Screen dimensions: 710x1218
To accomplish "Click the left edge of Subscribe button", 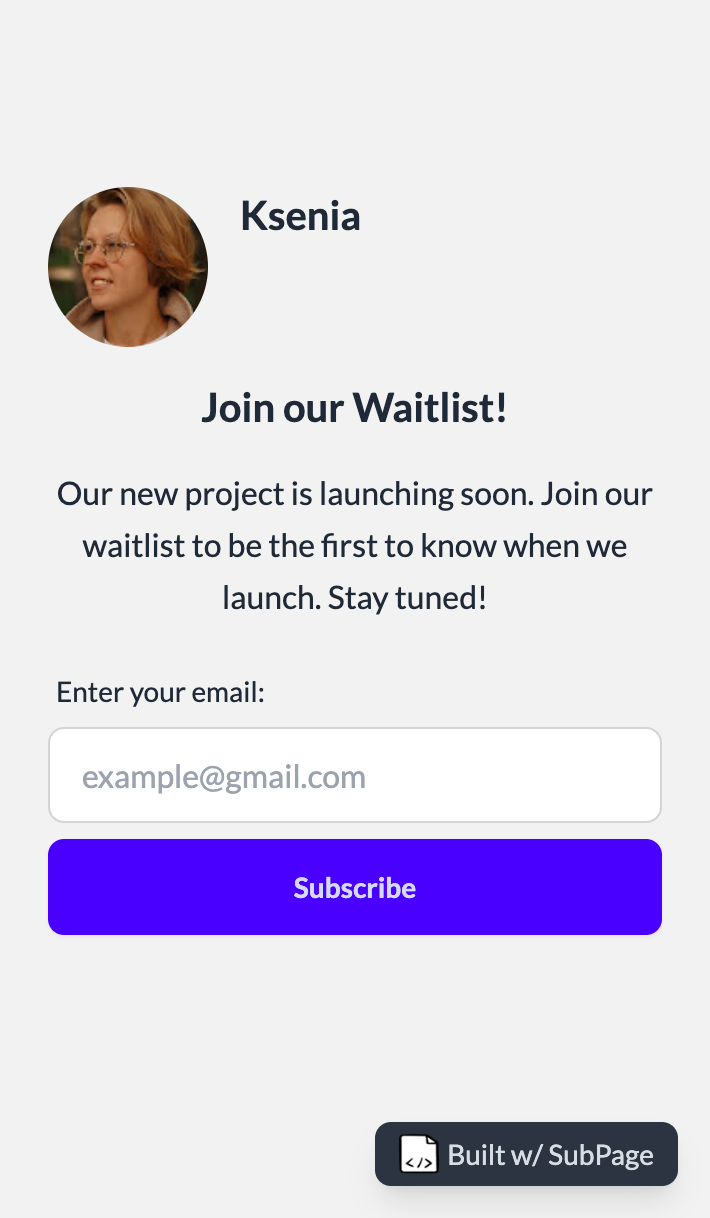I will (60, 887).
